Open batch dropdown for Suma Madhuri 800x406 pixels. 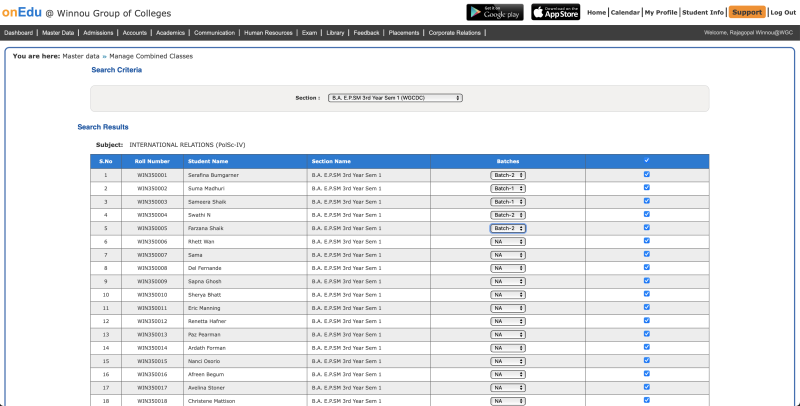tap(508, 188)
